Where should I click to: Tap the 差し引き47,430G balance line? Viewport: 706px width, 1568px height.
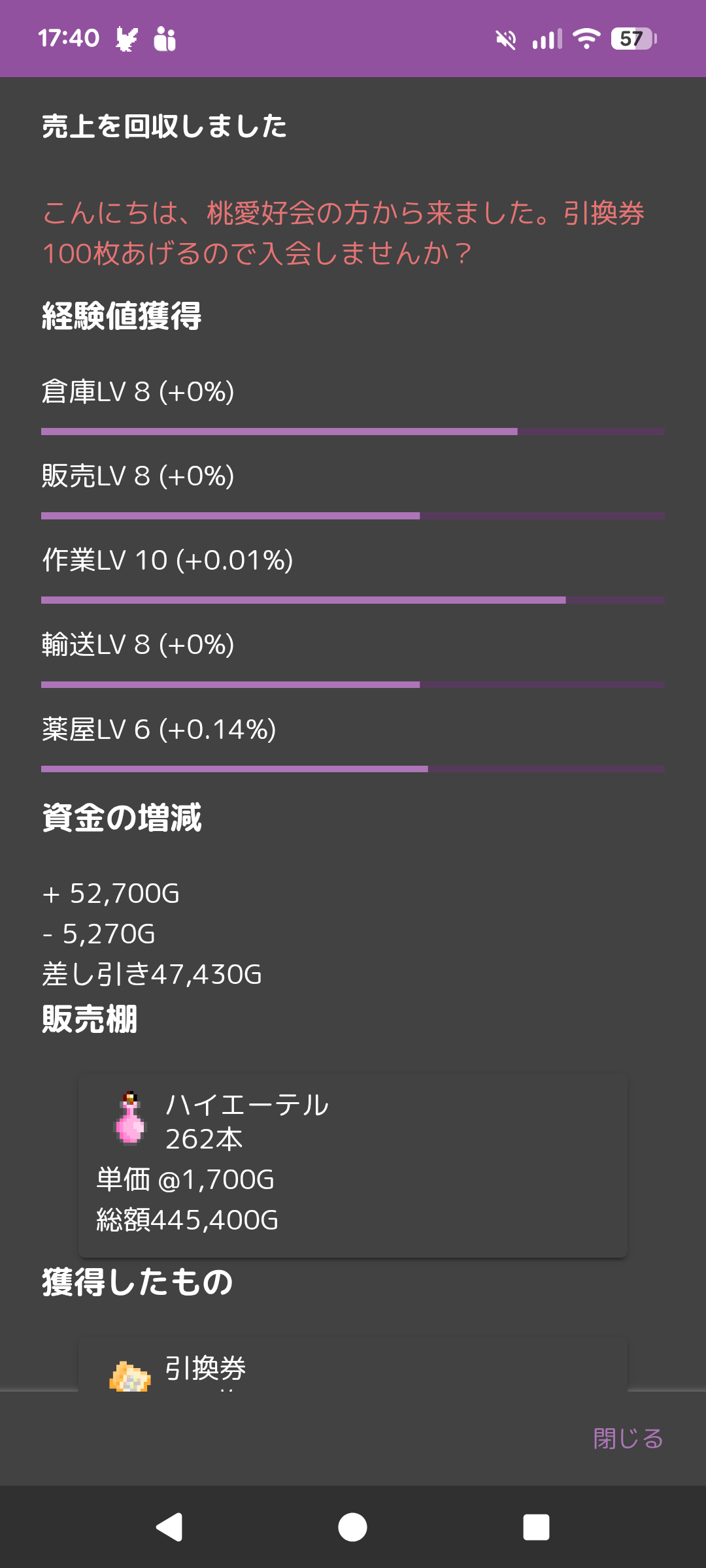[152, 974]
